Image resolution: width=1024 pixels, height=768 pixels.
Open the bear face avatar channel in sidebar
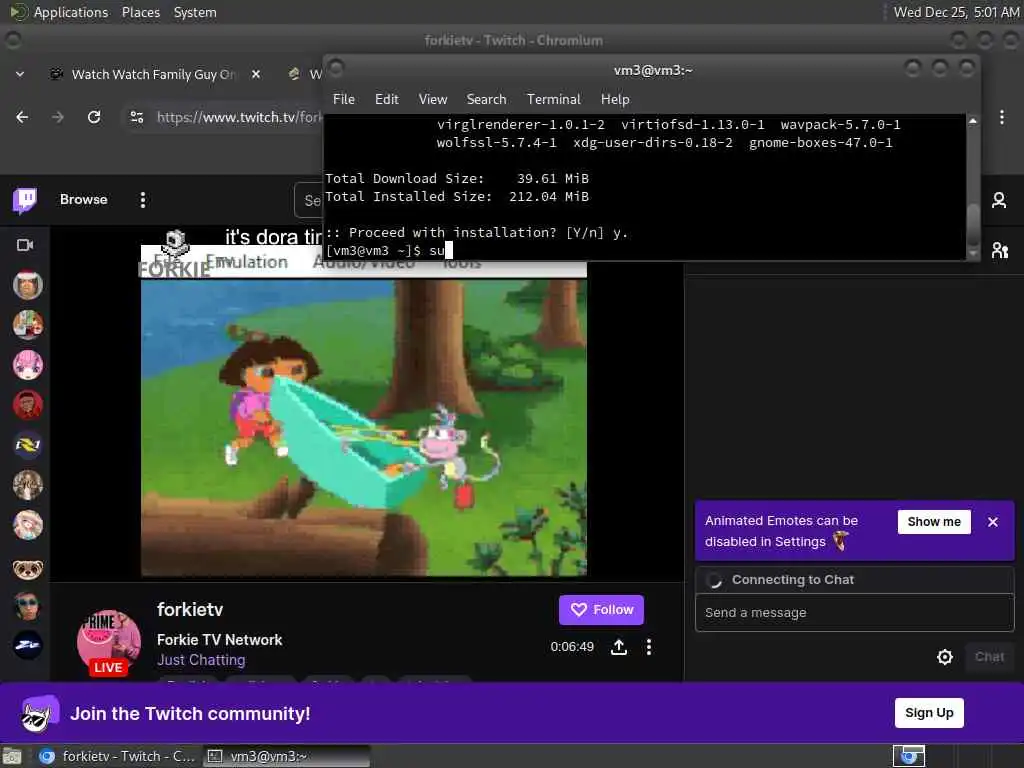(x=27, y=568)
